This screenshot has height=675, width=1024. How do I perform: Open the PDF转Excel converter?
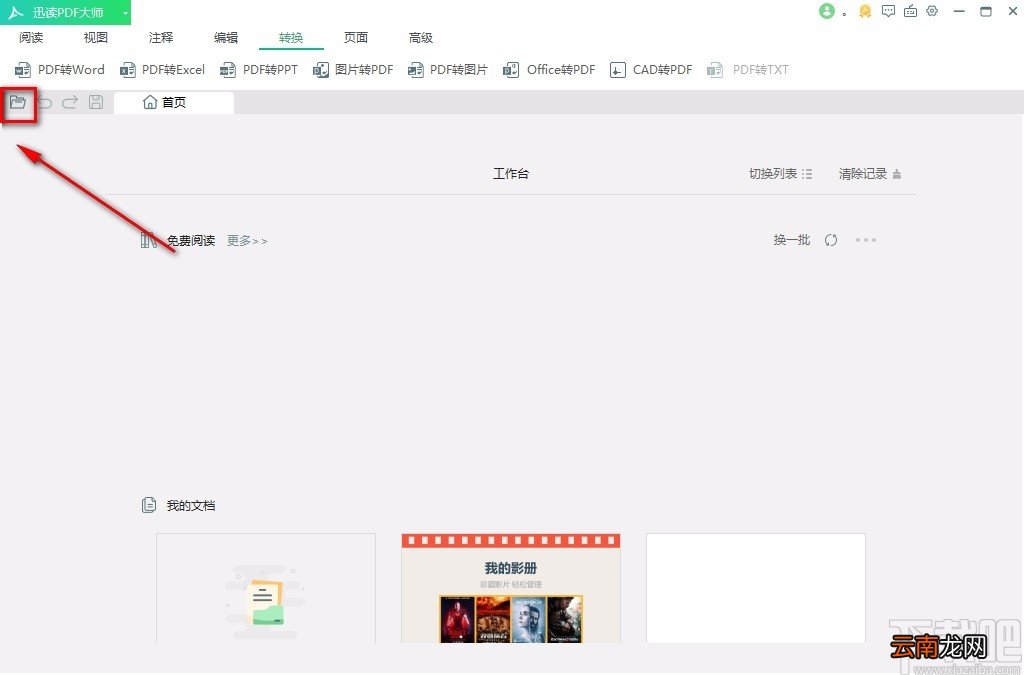(162, 70)
